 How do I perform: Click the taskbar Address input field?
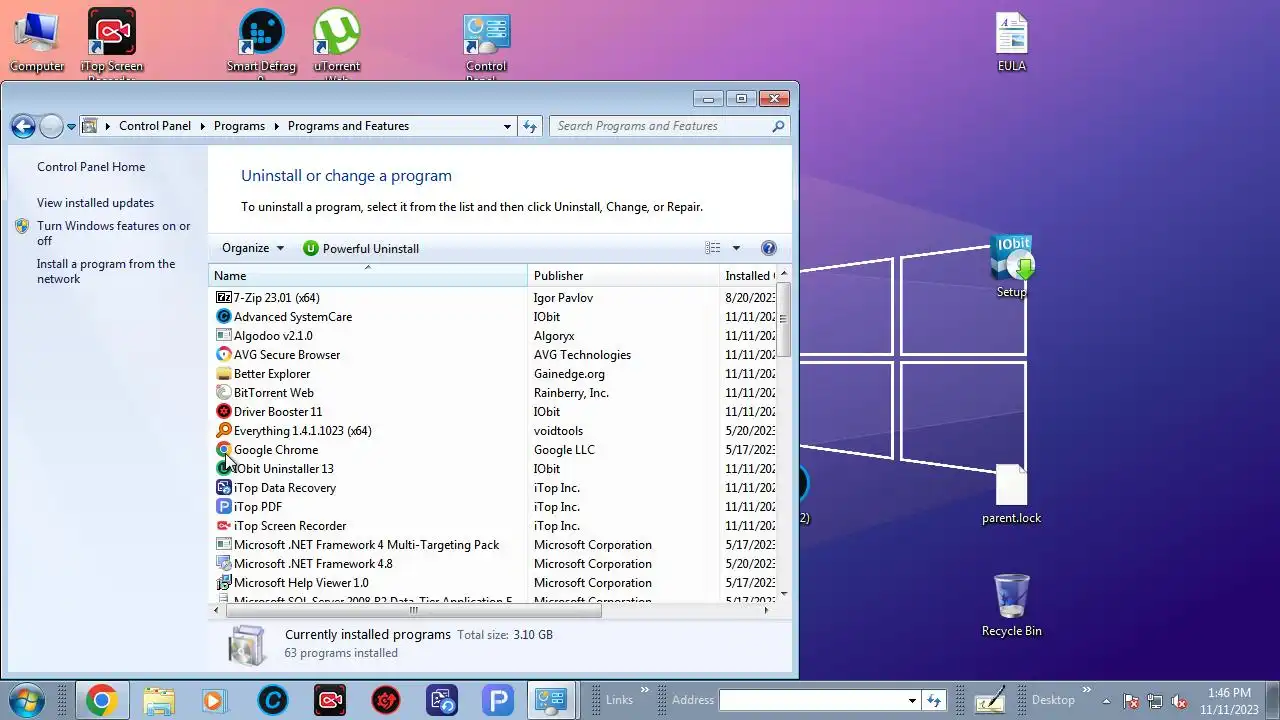[812, 700]
